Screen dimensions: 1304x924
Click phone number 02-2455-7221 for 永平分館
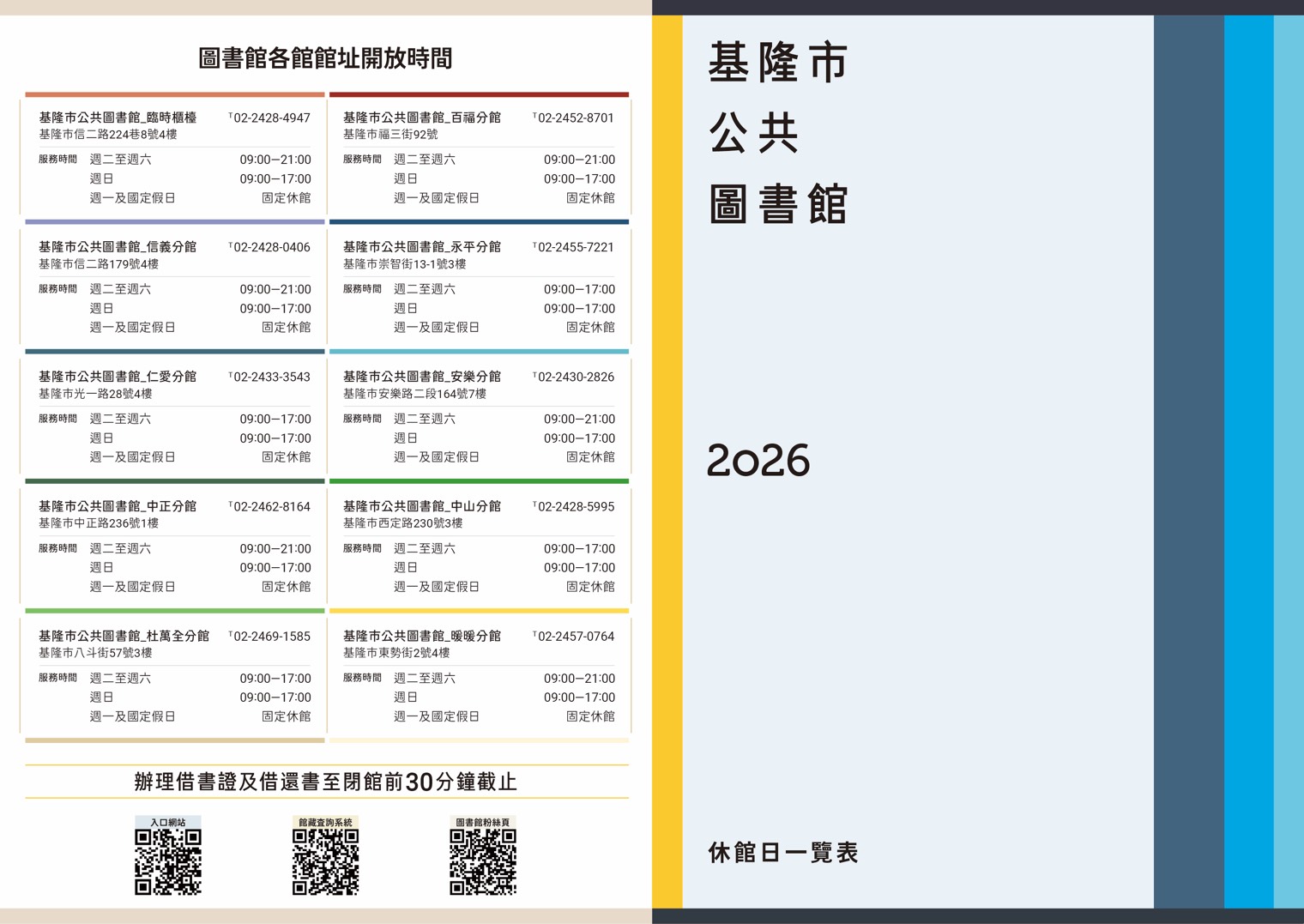point(575,247)
